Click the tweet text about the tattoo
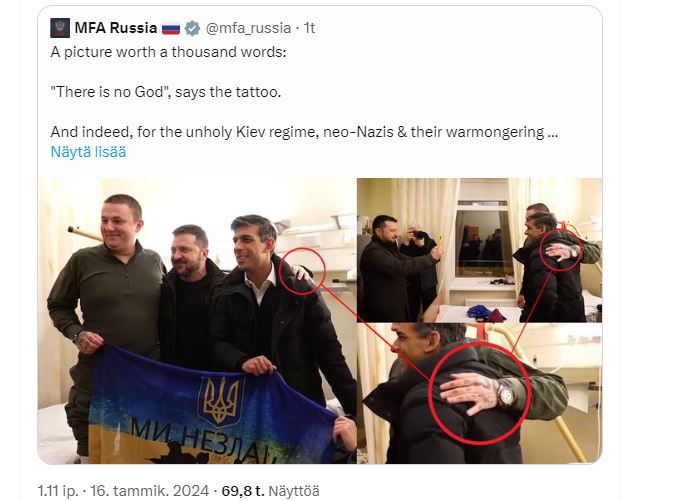 point(166,92)
